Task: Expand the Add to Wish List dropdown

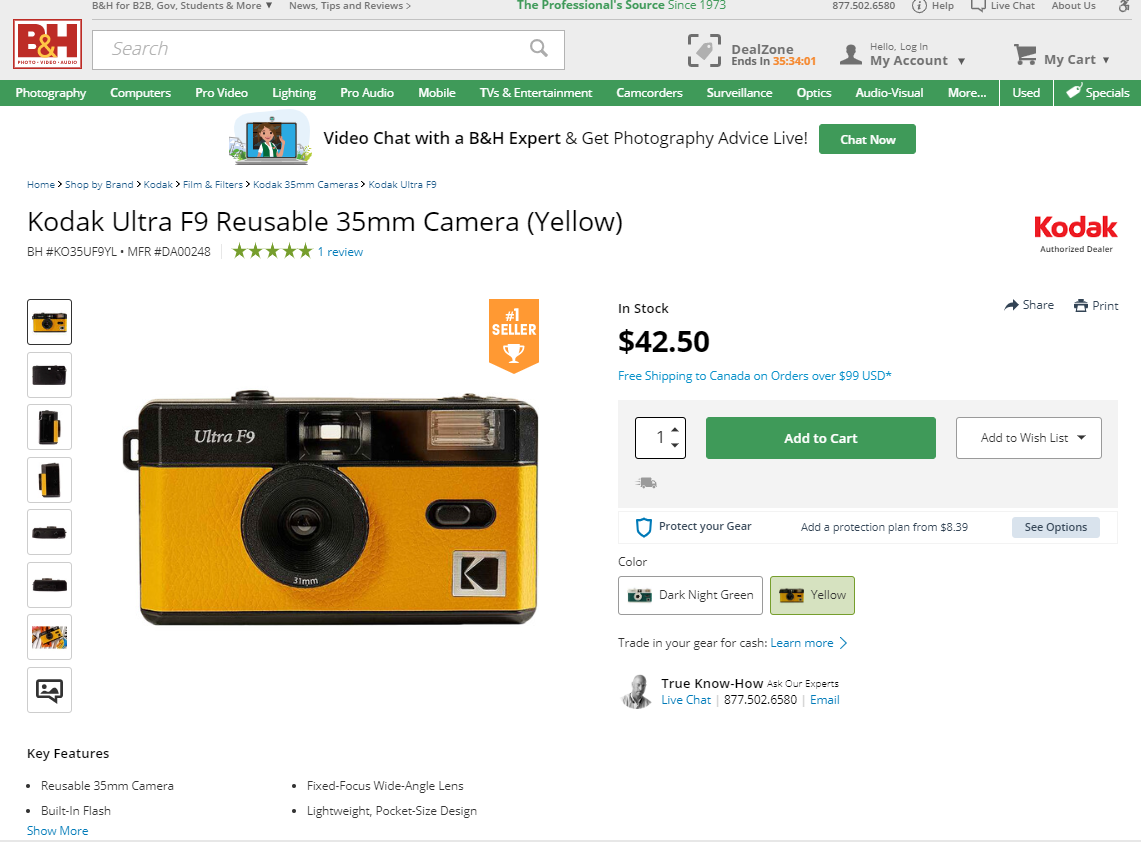Action: (1081, 438)
